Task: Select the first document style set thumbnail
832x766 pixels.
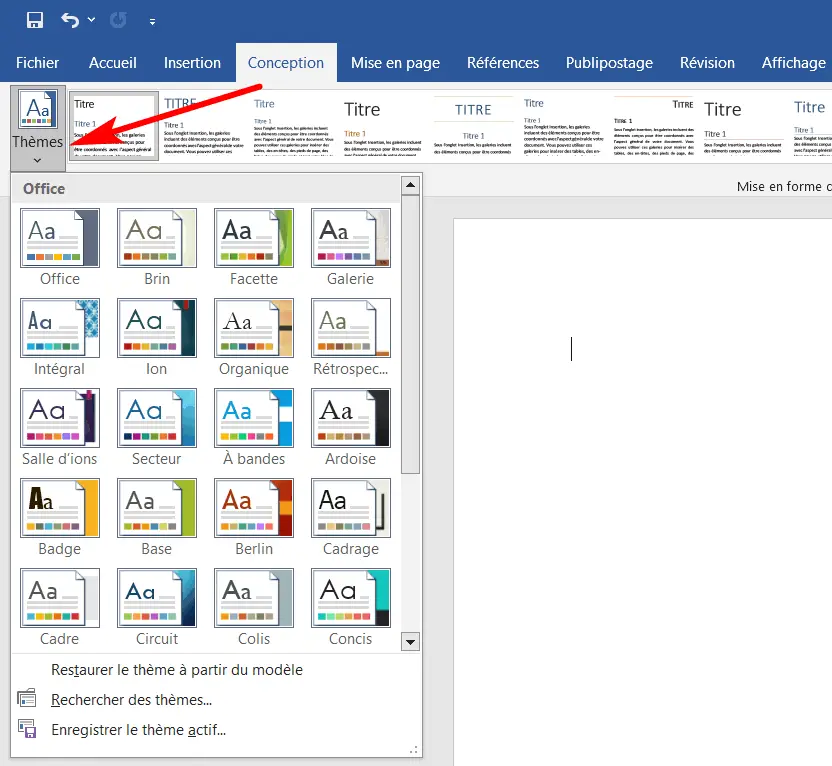Action: pos(114,126)
